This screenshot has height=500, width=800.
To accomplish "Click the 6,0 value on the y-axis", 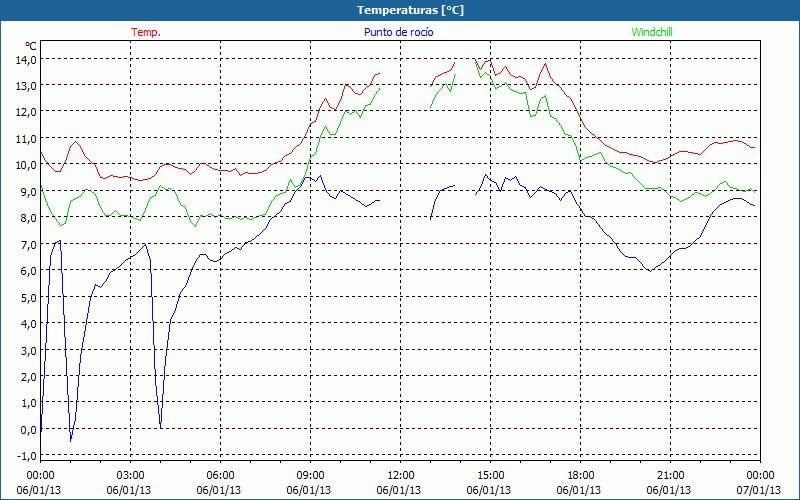I will [29, 271].
